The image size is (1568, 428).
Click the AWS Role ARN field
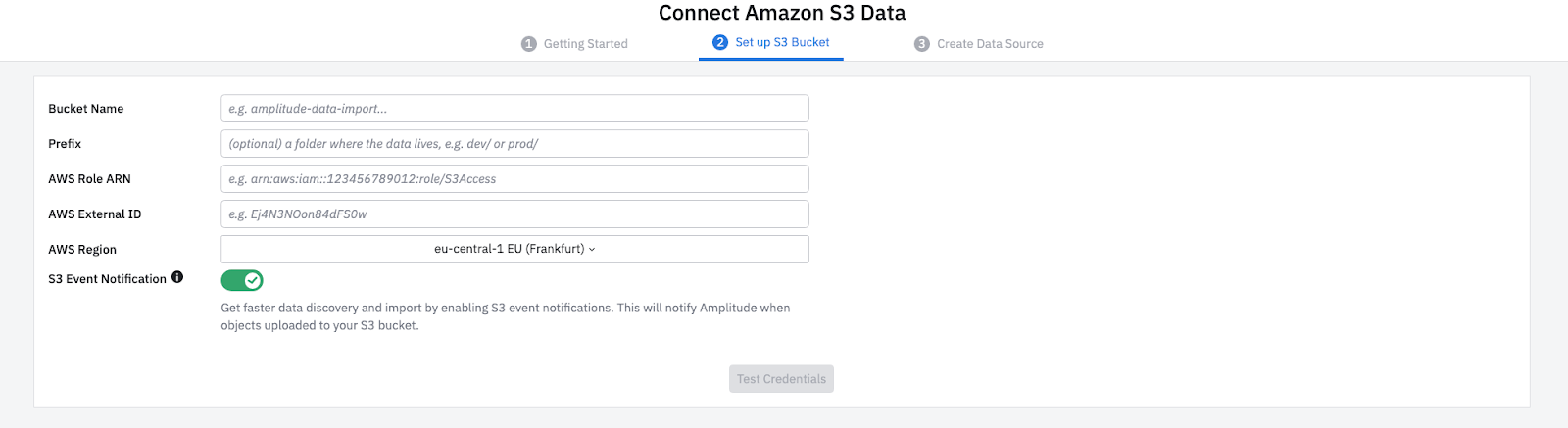point(514,179)
